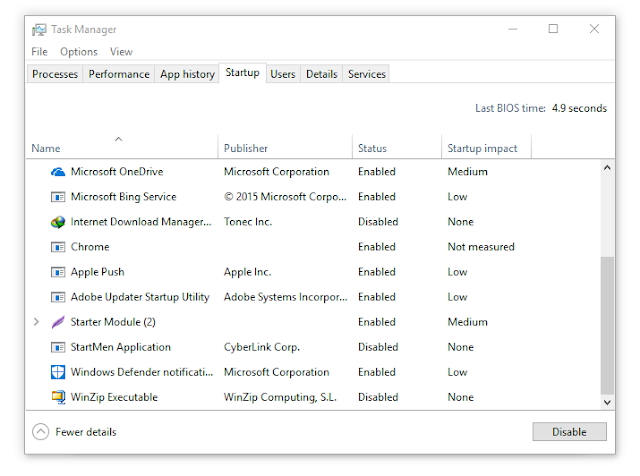
Task: Select the Microsoft Bing Service entry name
Action: (123, 197)
